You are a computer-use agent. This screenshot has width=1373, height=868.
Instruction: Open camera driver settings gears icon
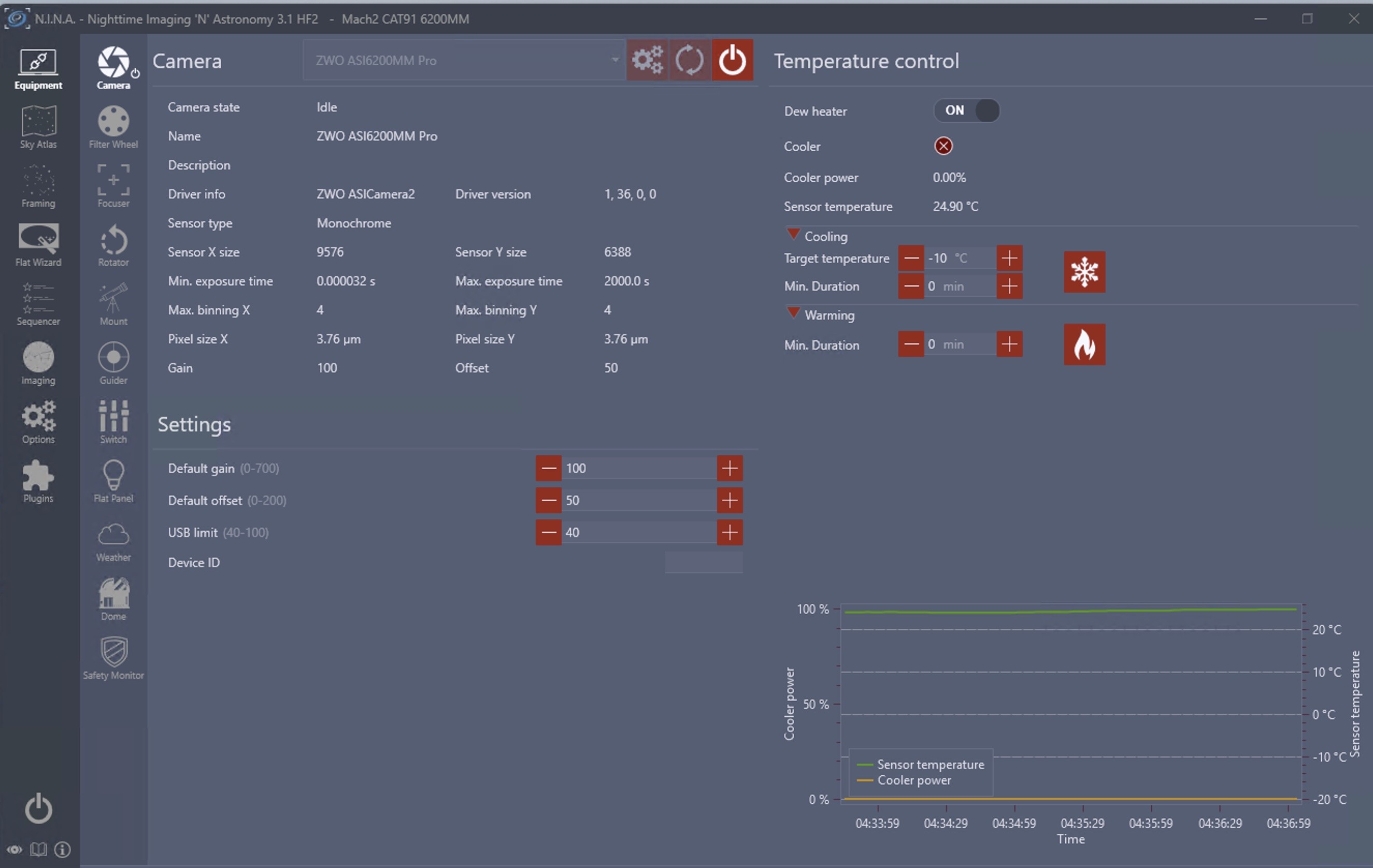(647, 60)
